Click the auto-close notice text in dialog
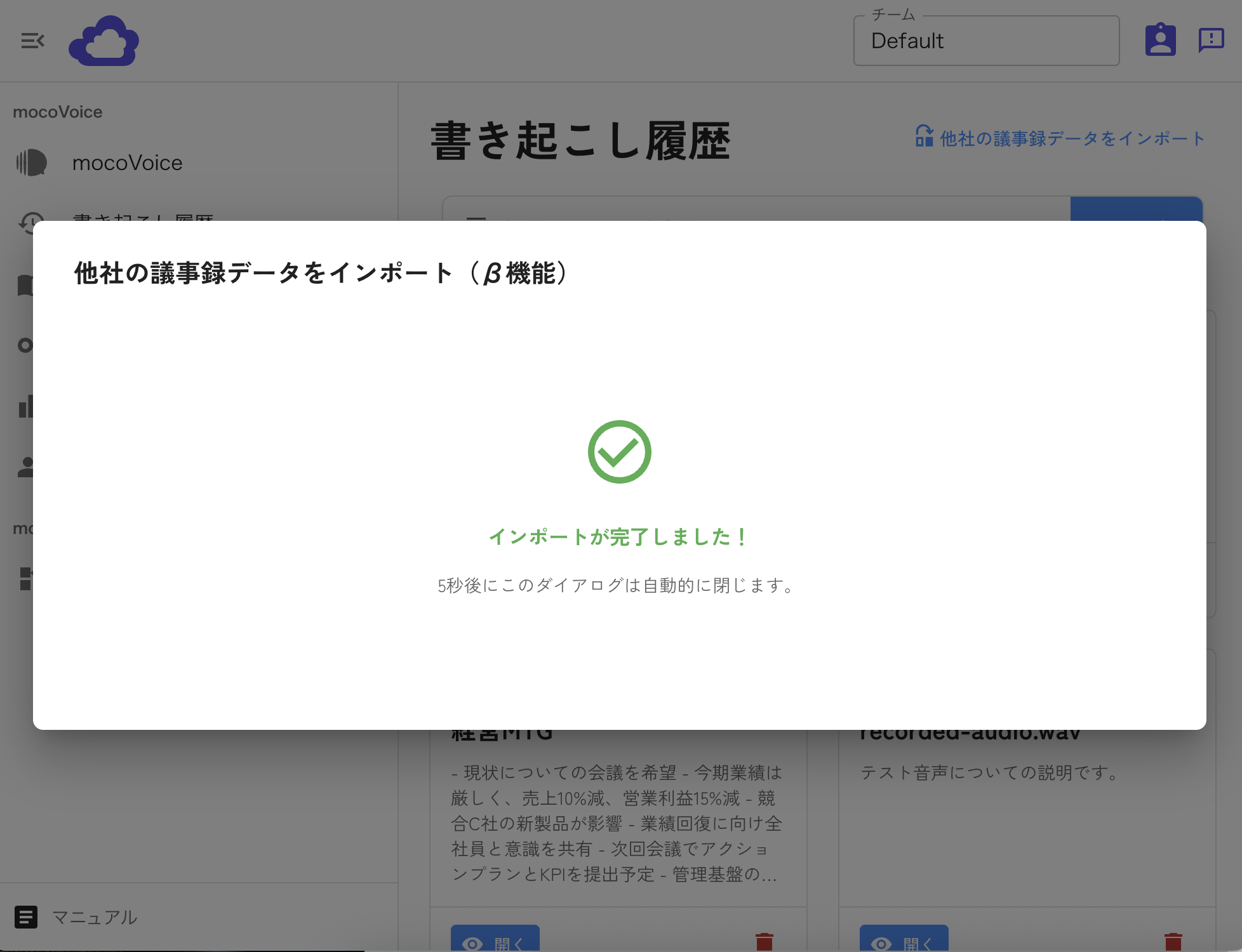This screenshot has height=952, width=1242. pyautogui.click(x=617, y=585)
